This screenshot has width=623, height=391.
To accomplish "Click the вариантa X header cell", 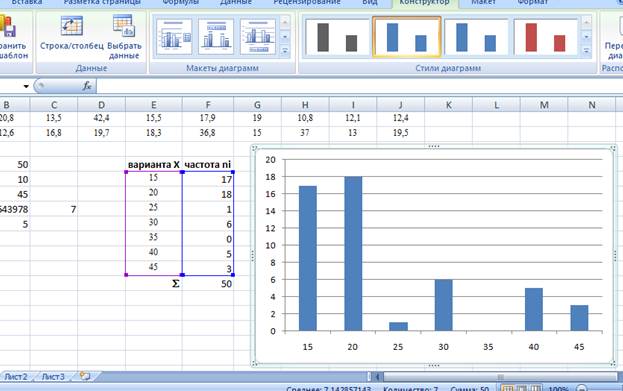I will [x=153, y=164].
